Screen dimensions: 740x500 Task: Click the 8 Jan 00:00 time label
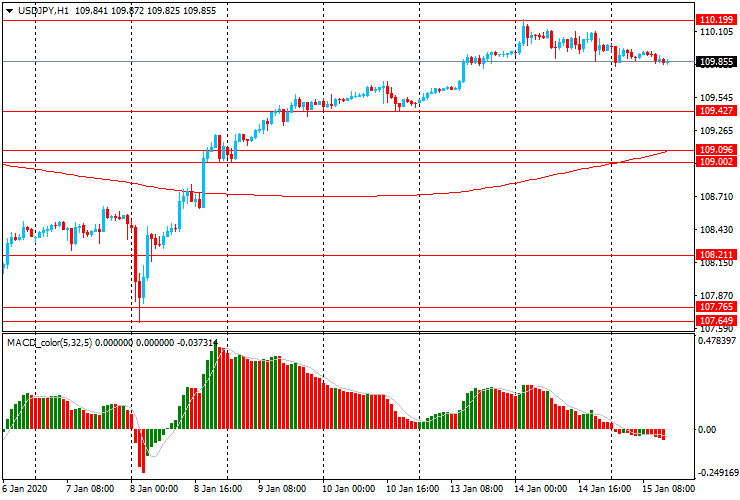[x=154, y=489]
